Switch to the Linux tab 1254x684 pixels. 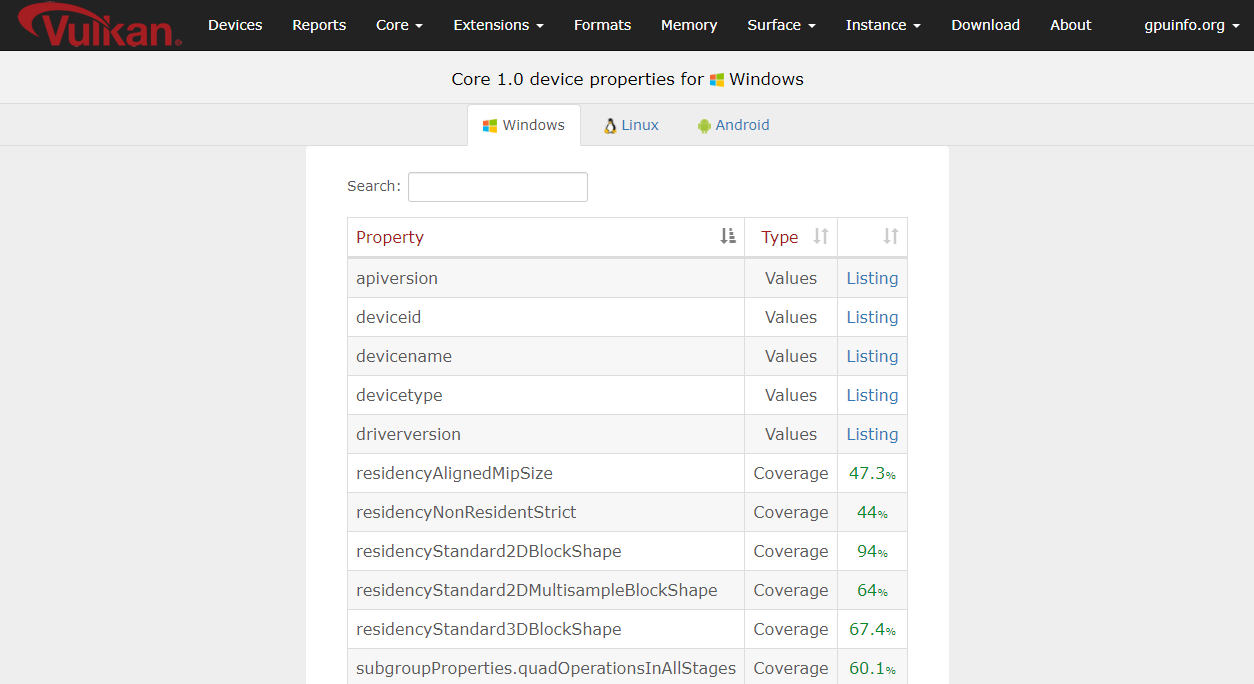click(x=631, y=125)
